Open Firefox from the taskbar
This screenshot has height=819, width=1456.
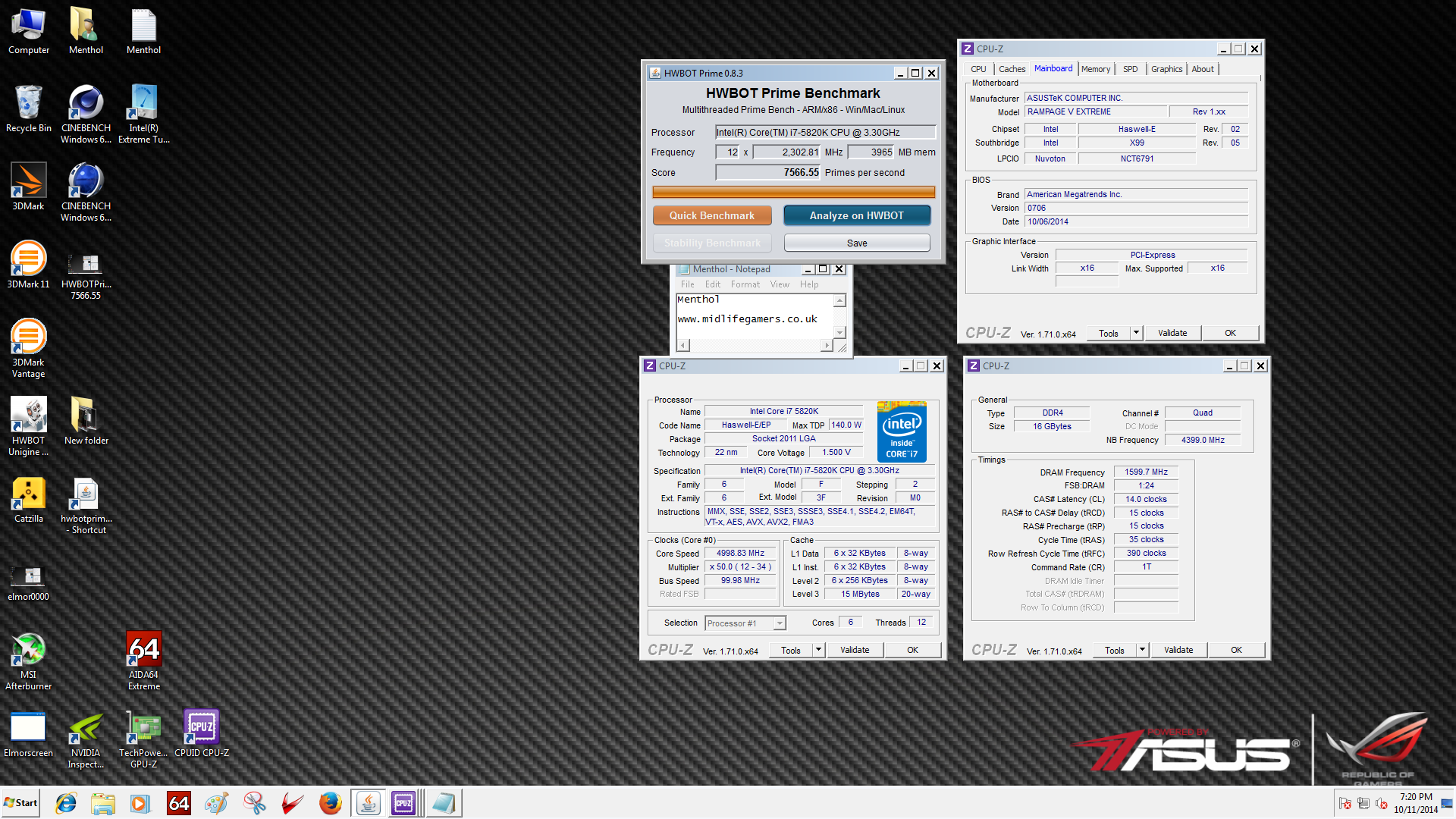click(x=330, y=803)
